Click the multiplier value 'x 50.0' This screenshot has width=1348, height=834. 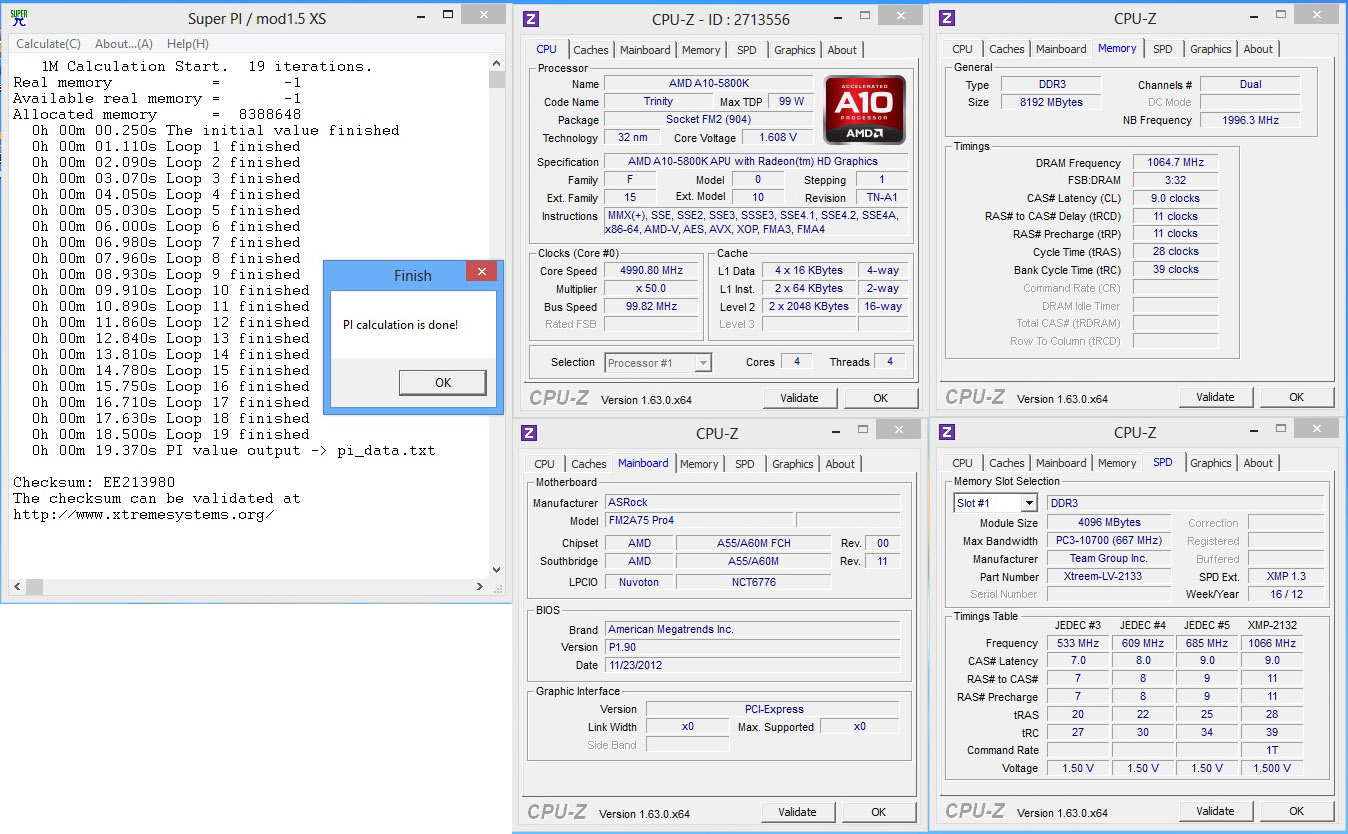coord(652,289)
